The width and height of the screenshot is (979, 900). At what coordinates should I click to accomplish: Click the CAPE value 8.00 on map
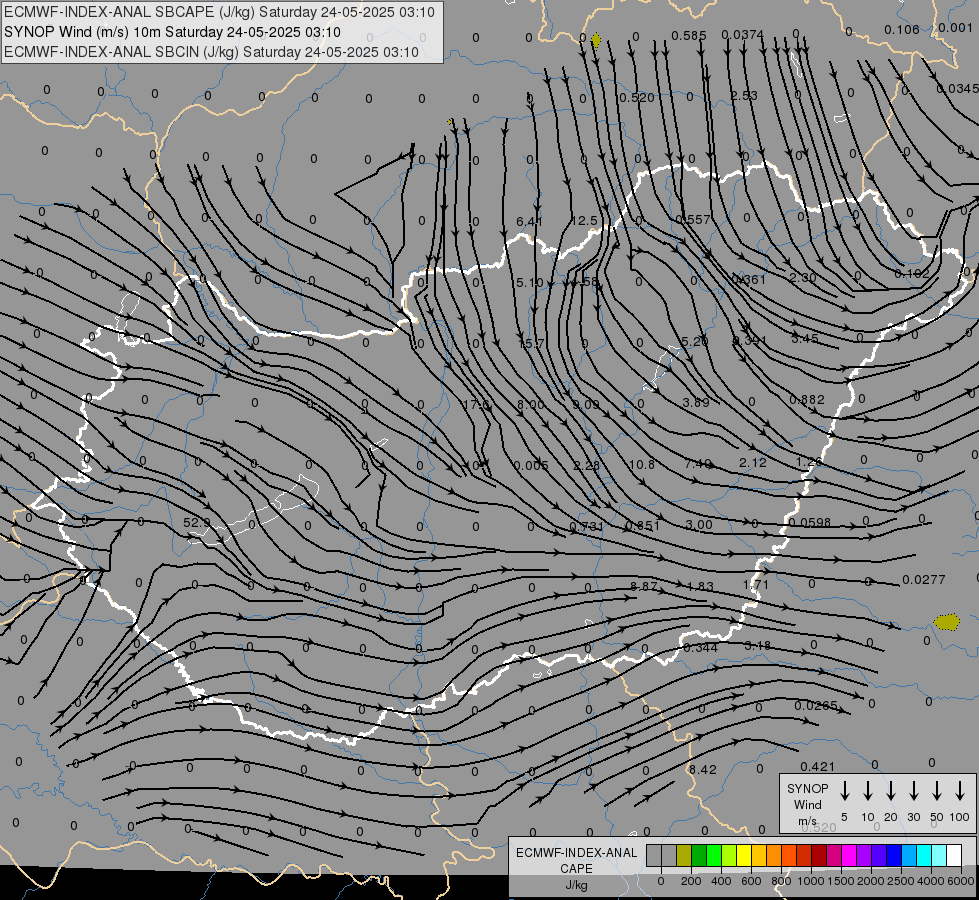531,405
